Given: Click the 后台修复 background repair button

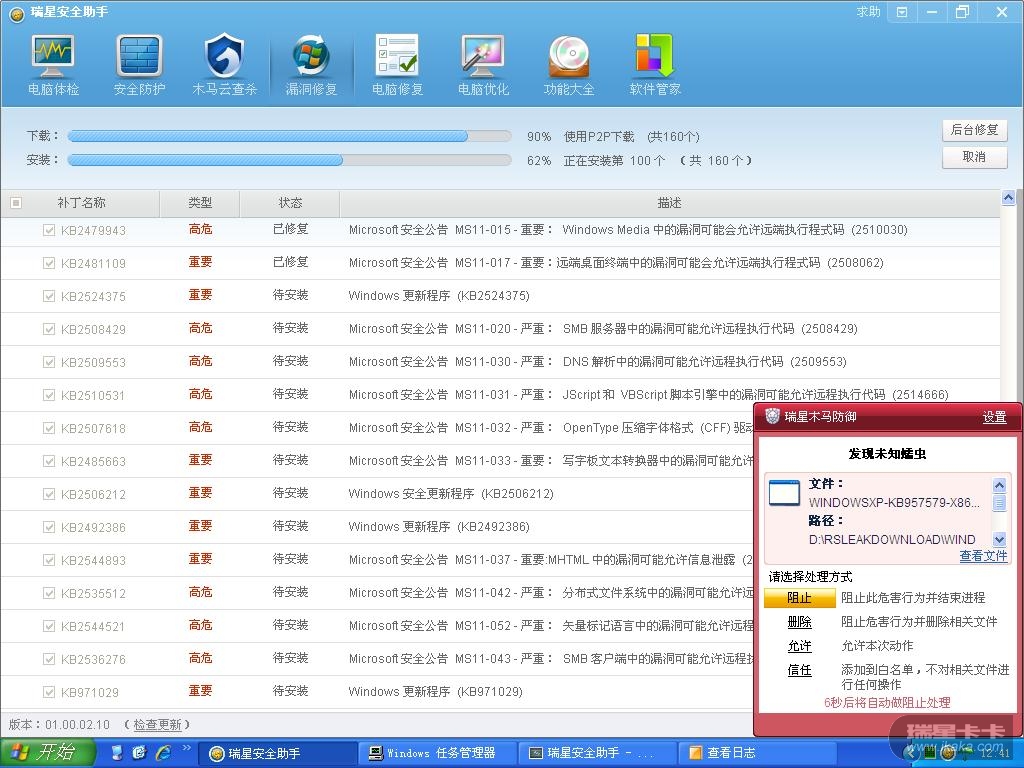Looking at the screenshot, I should [974, 130].
